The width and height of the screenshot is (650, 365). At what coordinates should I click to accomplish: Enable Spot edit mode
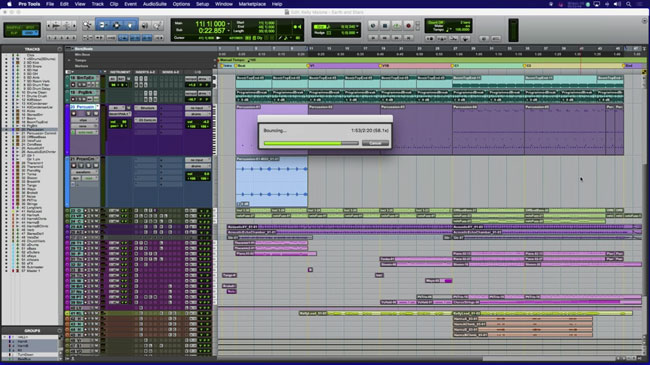click(x=30, y=27)
